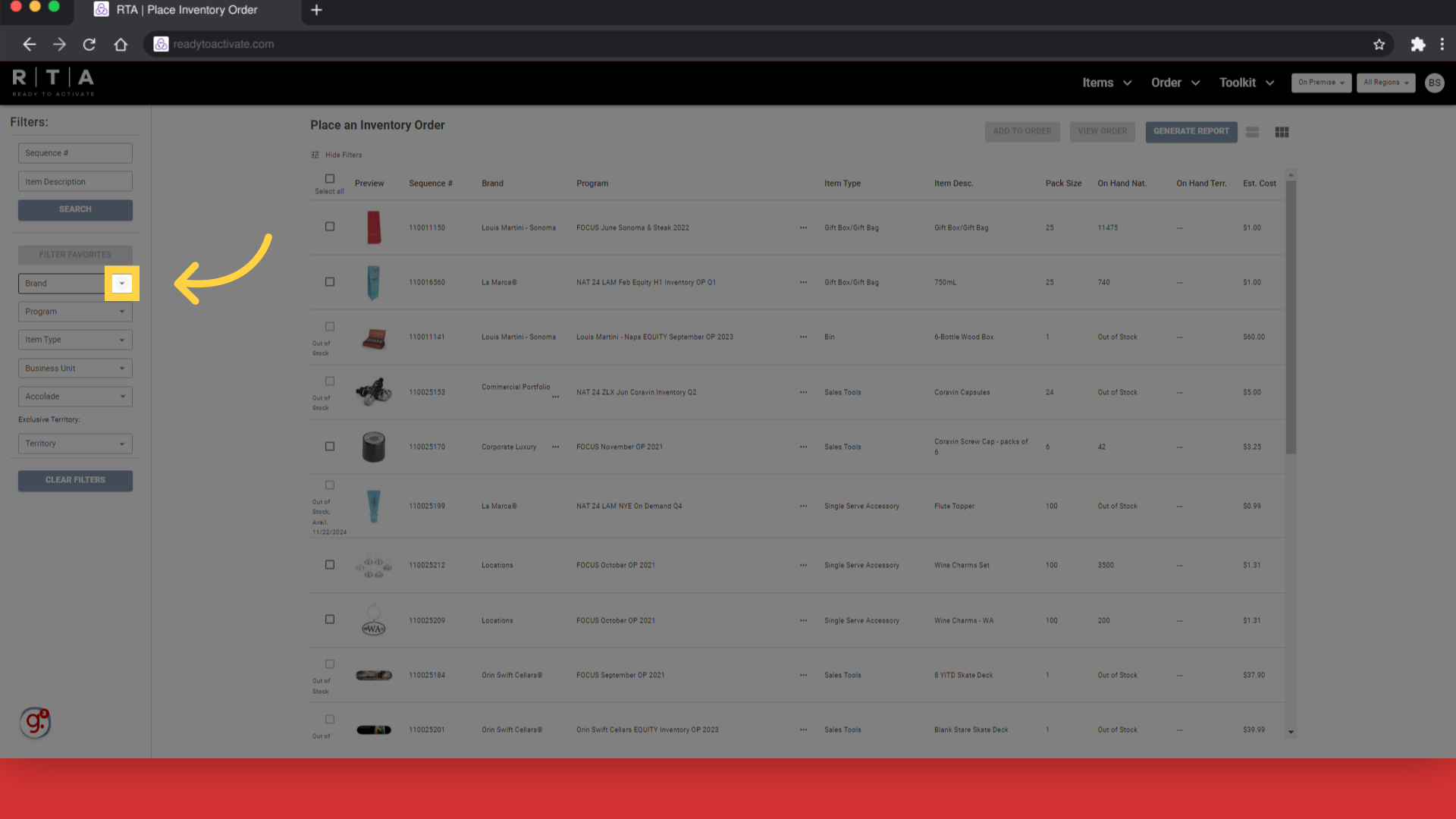
Task: Check the item 110016560 row checkbox
Action: point(330,282)
